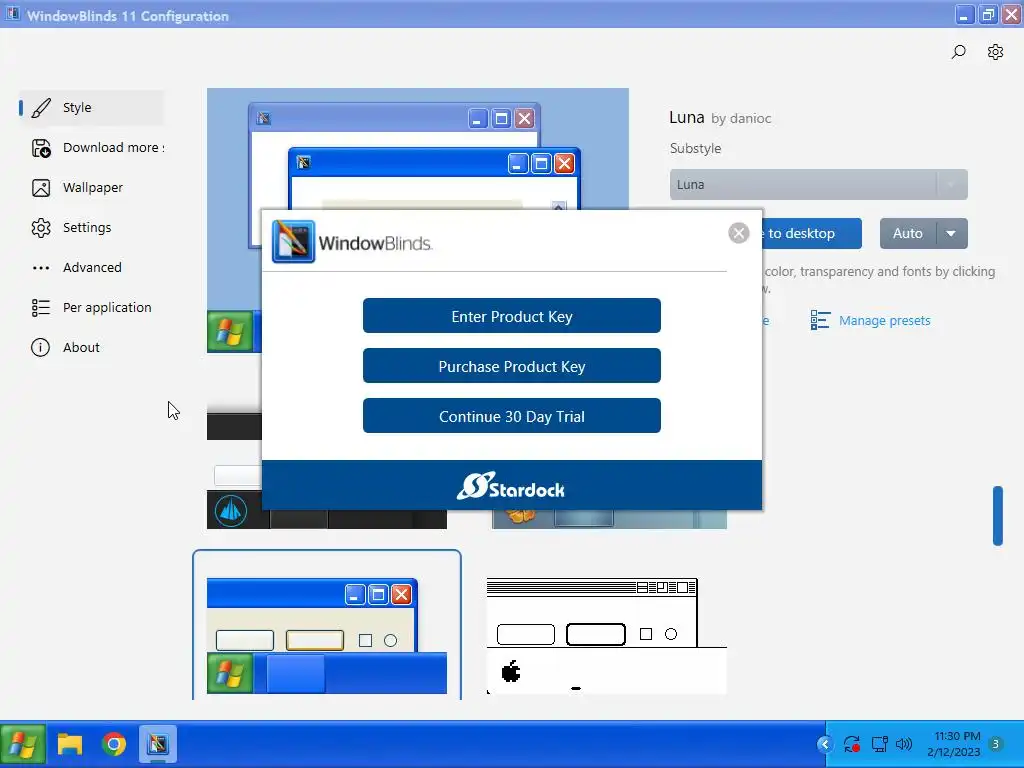Click Enter Product Key button
Screen dimensions: 1024x768
[511, 316]
